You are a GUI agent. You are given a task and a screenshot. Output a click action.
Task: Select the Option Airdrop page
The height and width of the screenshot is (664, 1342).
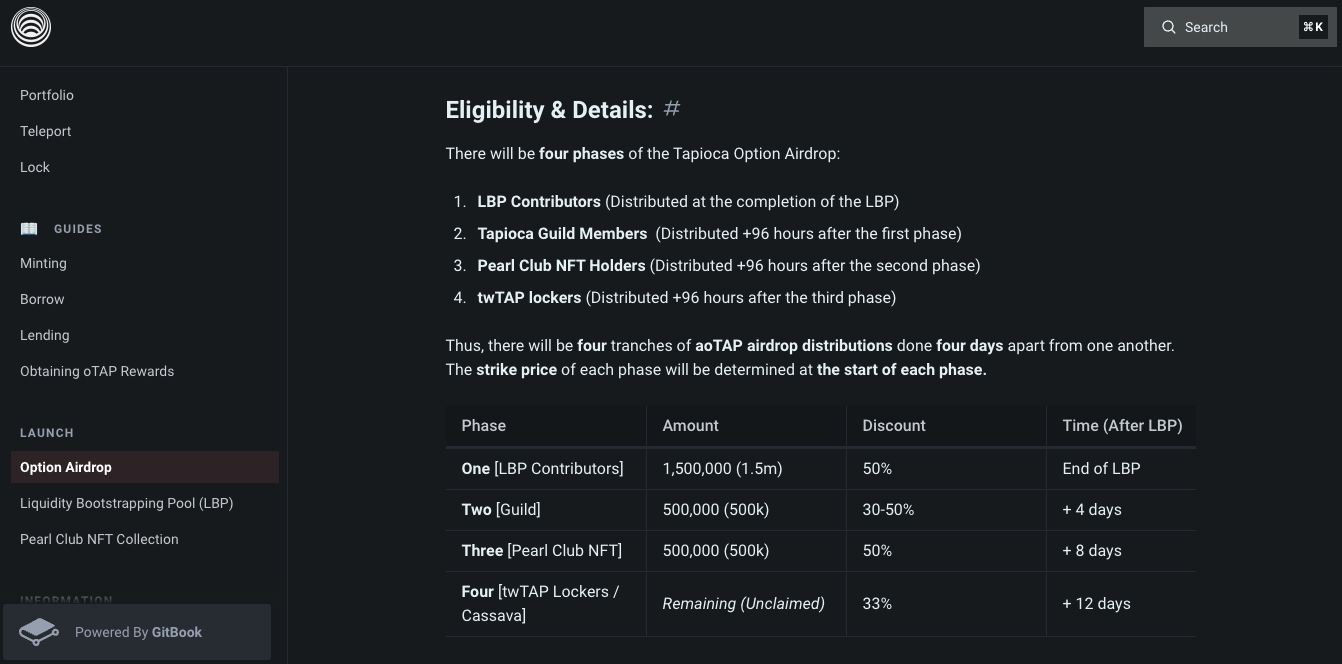click(66, 467)
